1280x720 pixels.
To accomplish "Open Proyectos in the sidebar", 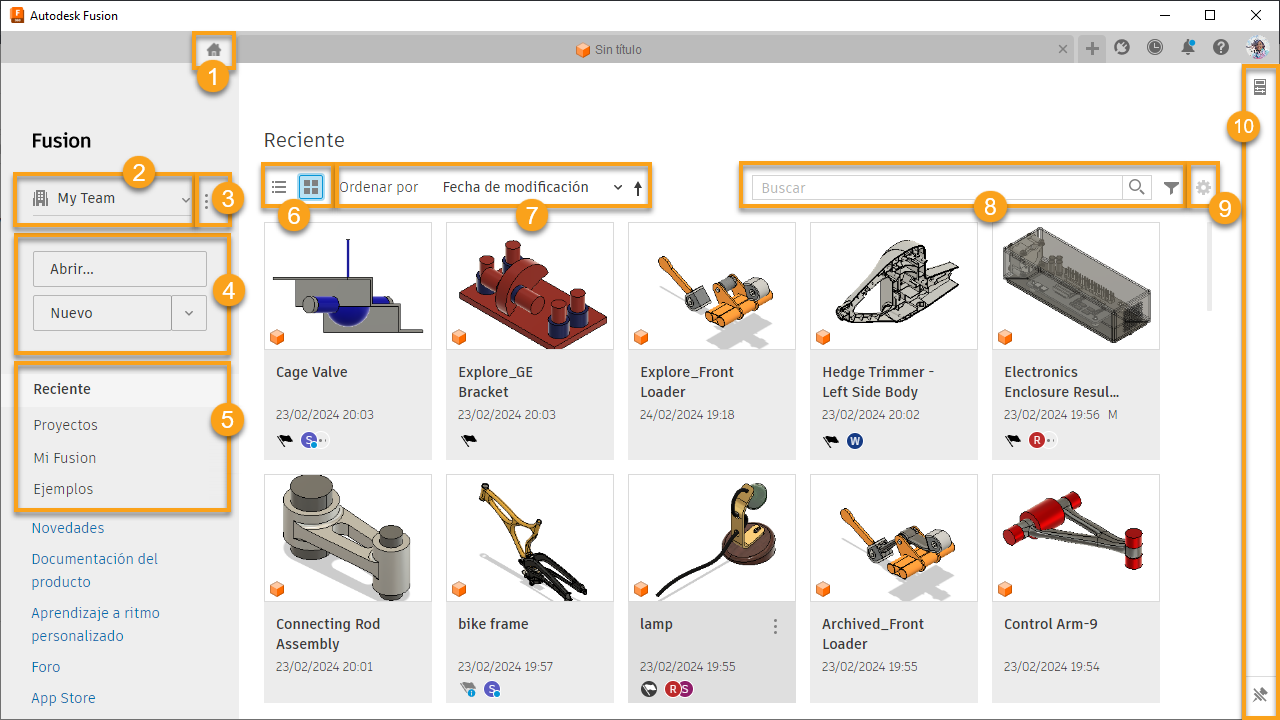I will tap(66, 425).
